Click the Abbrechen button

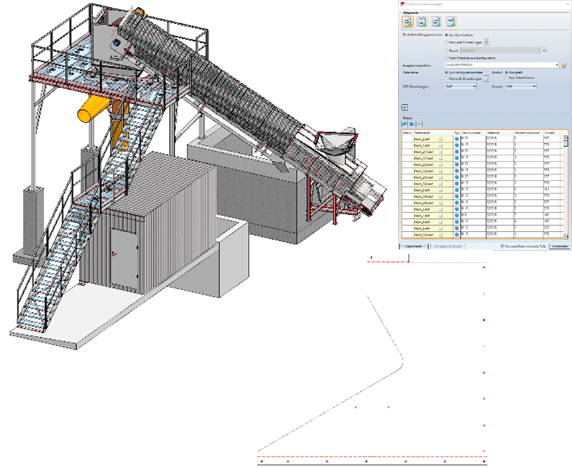pos(560,246)
